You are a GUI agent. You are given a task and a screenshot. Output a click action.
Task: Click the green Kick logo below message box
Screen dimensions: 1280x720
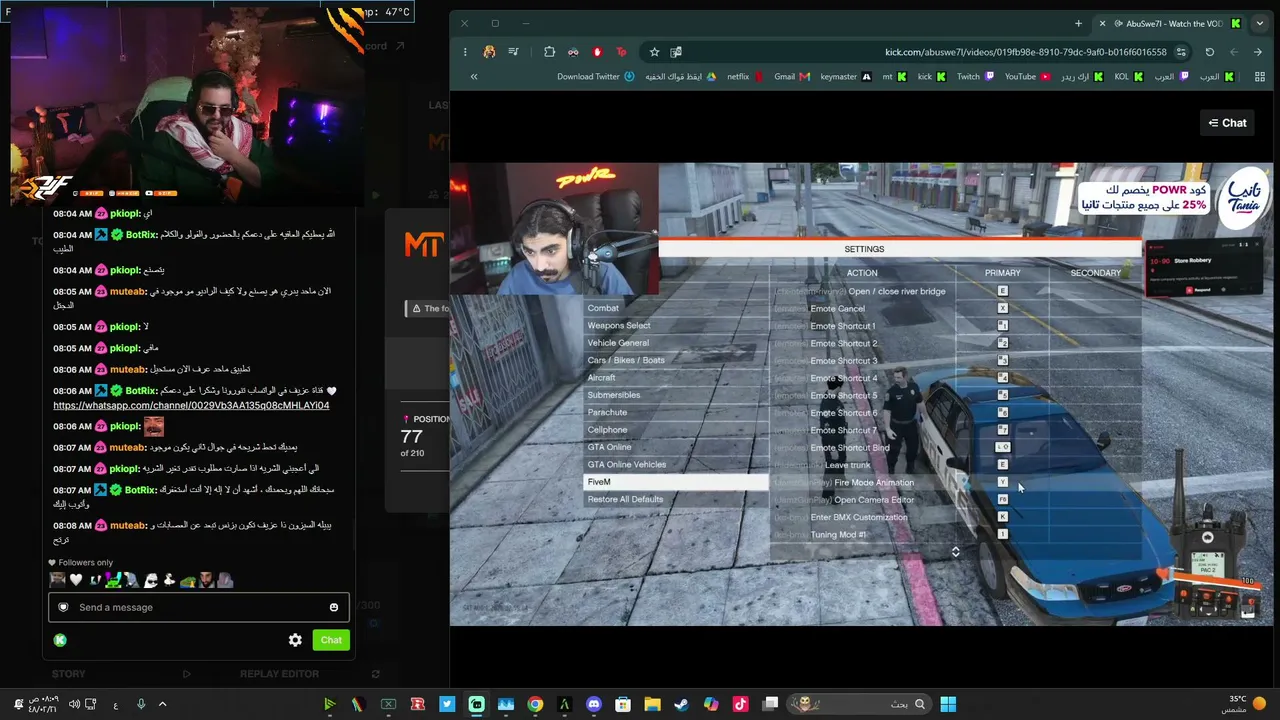tap(60, 640)
